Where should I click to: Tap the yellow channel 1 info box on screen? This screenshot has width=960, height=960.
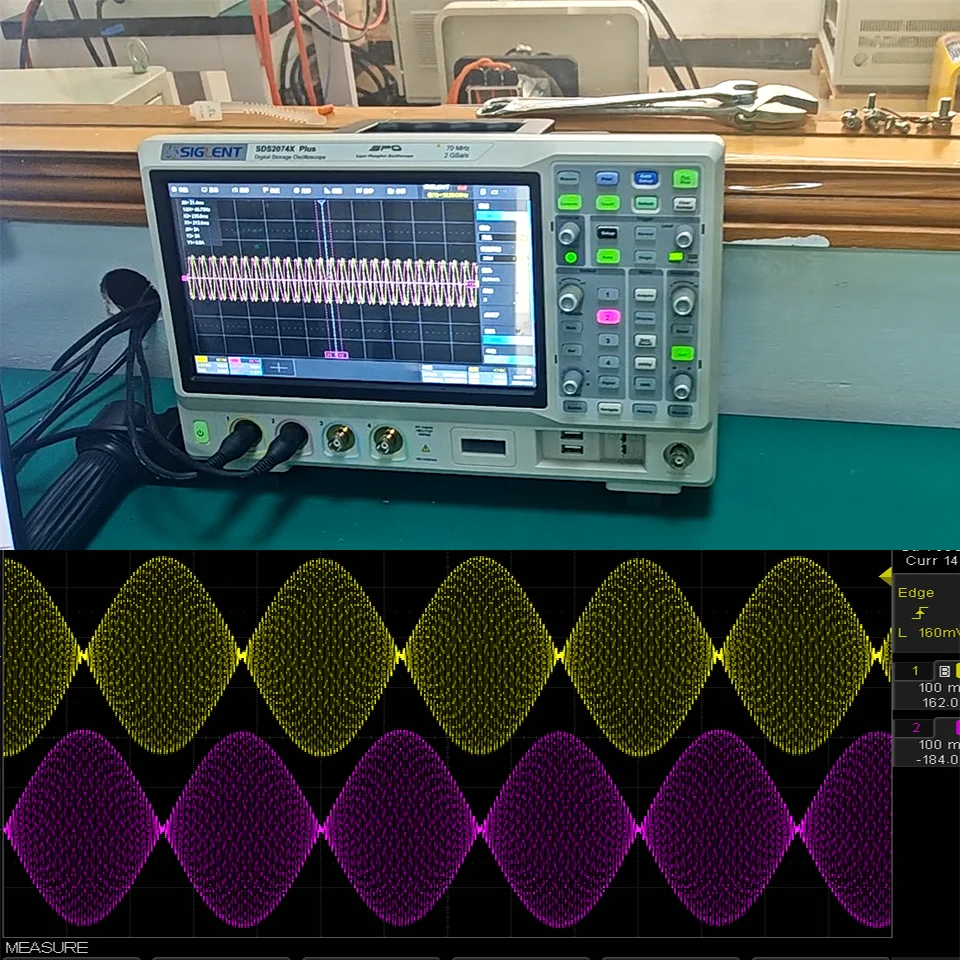pos(211,366)
